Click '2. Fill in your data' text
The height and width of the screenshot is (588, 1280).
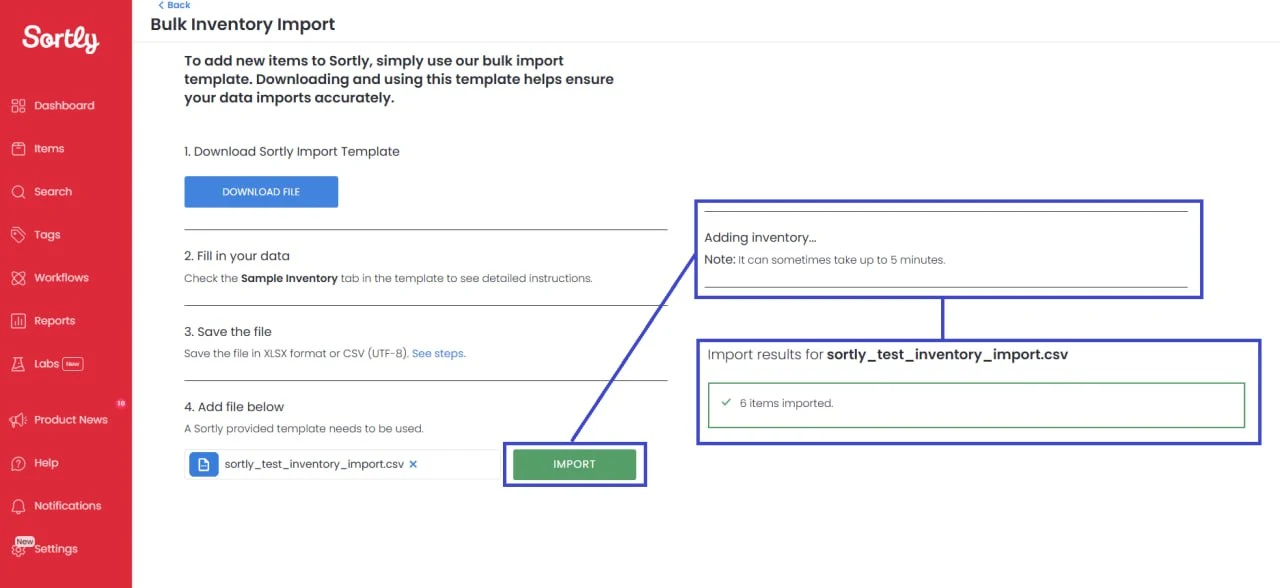pos(237,256)
